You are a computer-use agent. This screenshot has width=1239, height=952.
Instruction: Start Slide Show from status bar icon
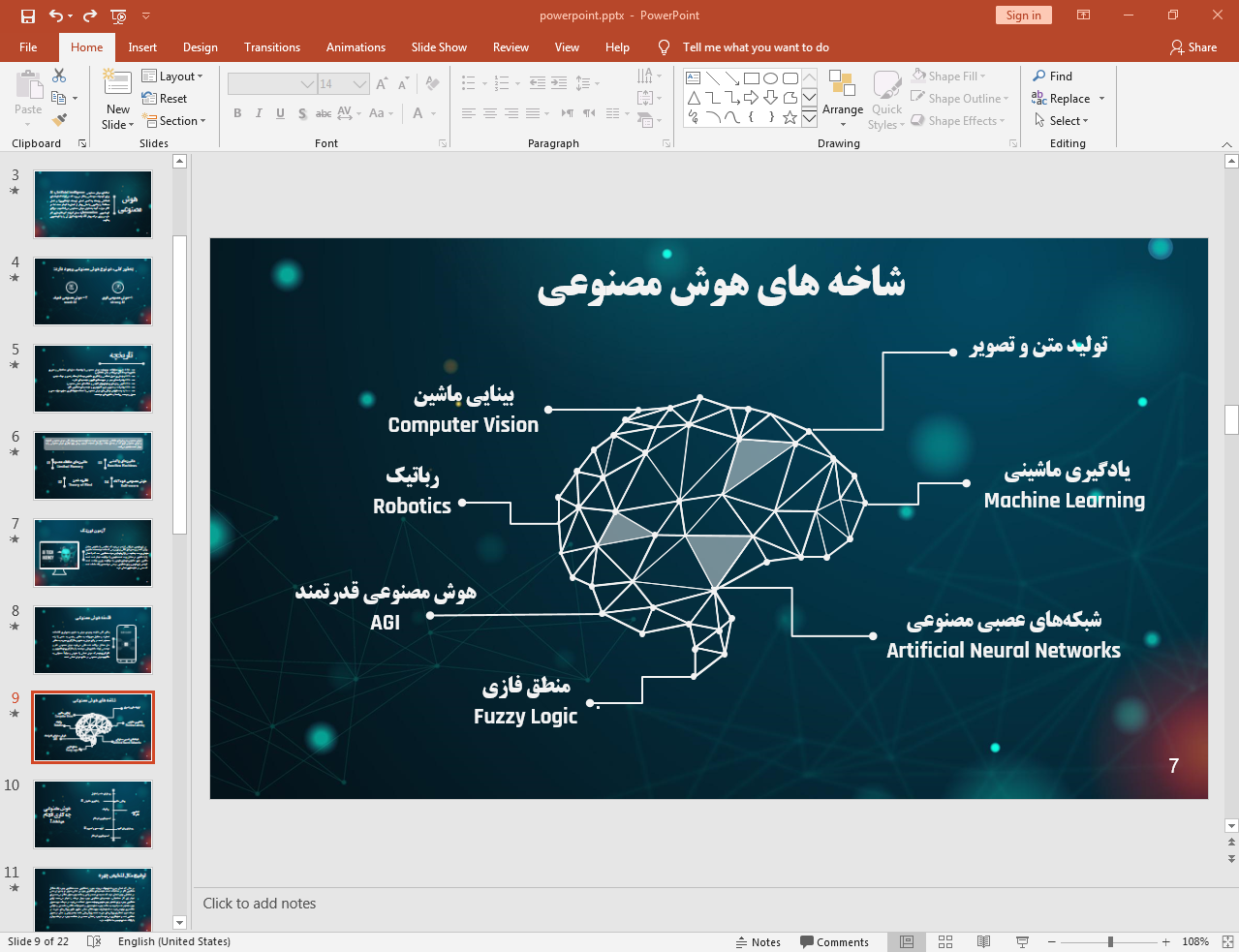pyautogui.click(x=1022, y=941)
